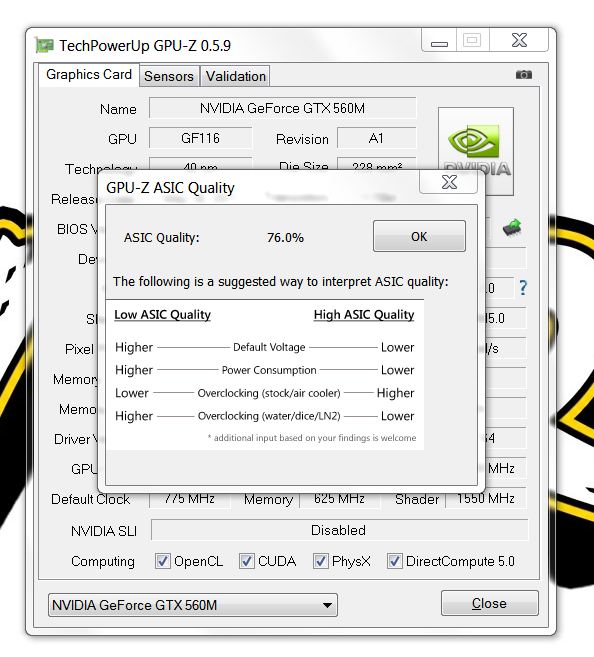Click the 76.0% ASIC quality value
Viewport: 594px width, 657px height.
285,238
